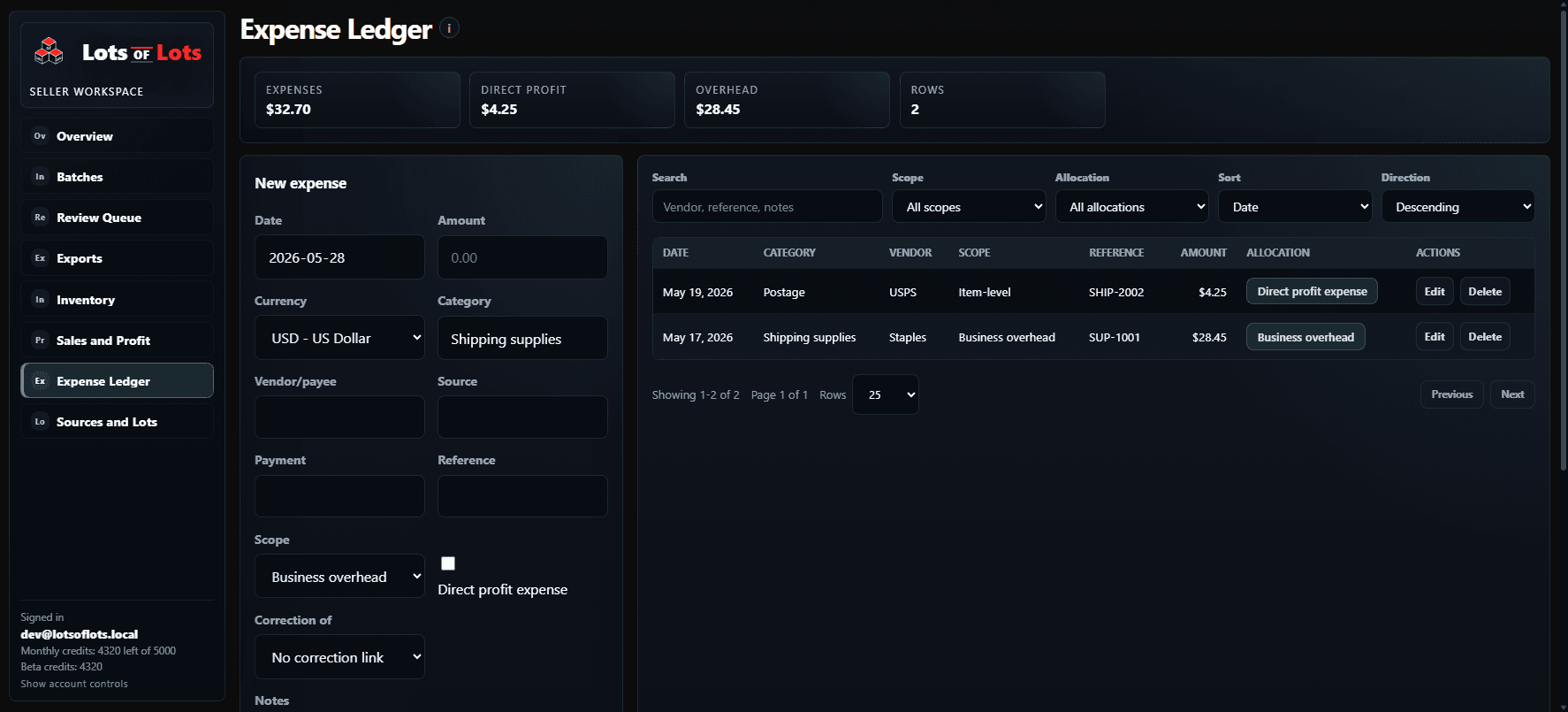Click the Vendor/payee input field
Screen dimensions: 1568x712
point(339,417)
